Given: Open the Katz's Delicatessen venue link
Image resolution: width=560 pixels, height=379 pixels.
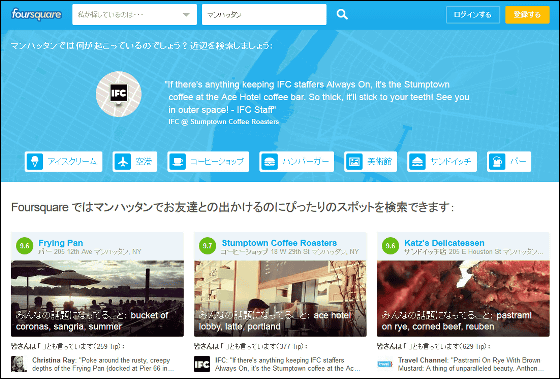Looking at the screenshot, I should point(444,243).
